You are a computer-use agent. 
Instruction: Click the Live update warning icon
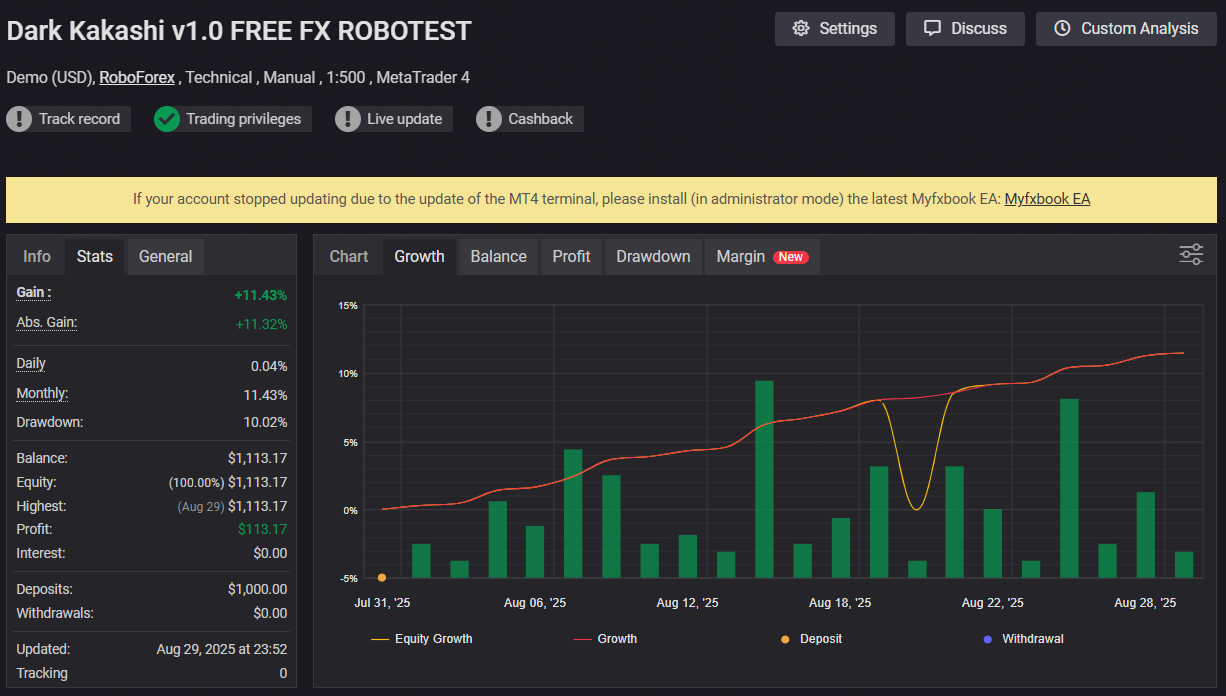[x=347, y=119]
